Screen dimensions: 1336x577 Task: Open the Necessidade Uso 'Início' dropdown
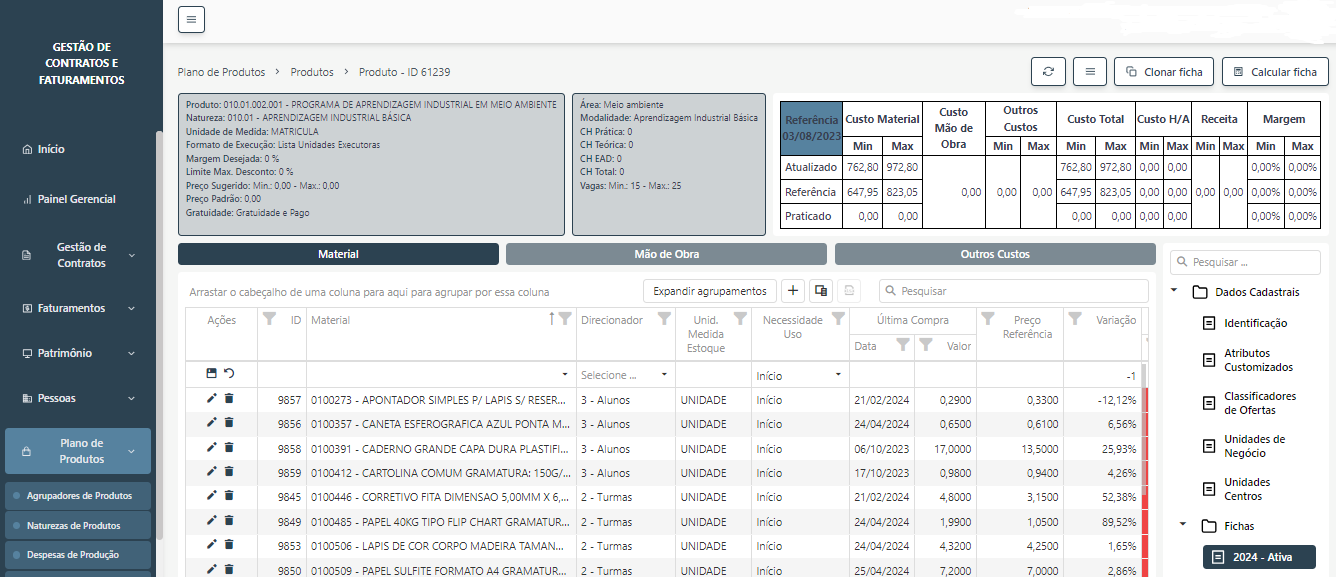tap(800, 375)
